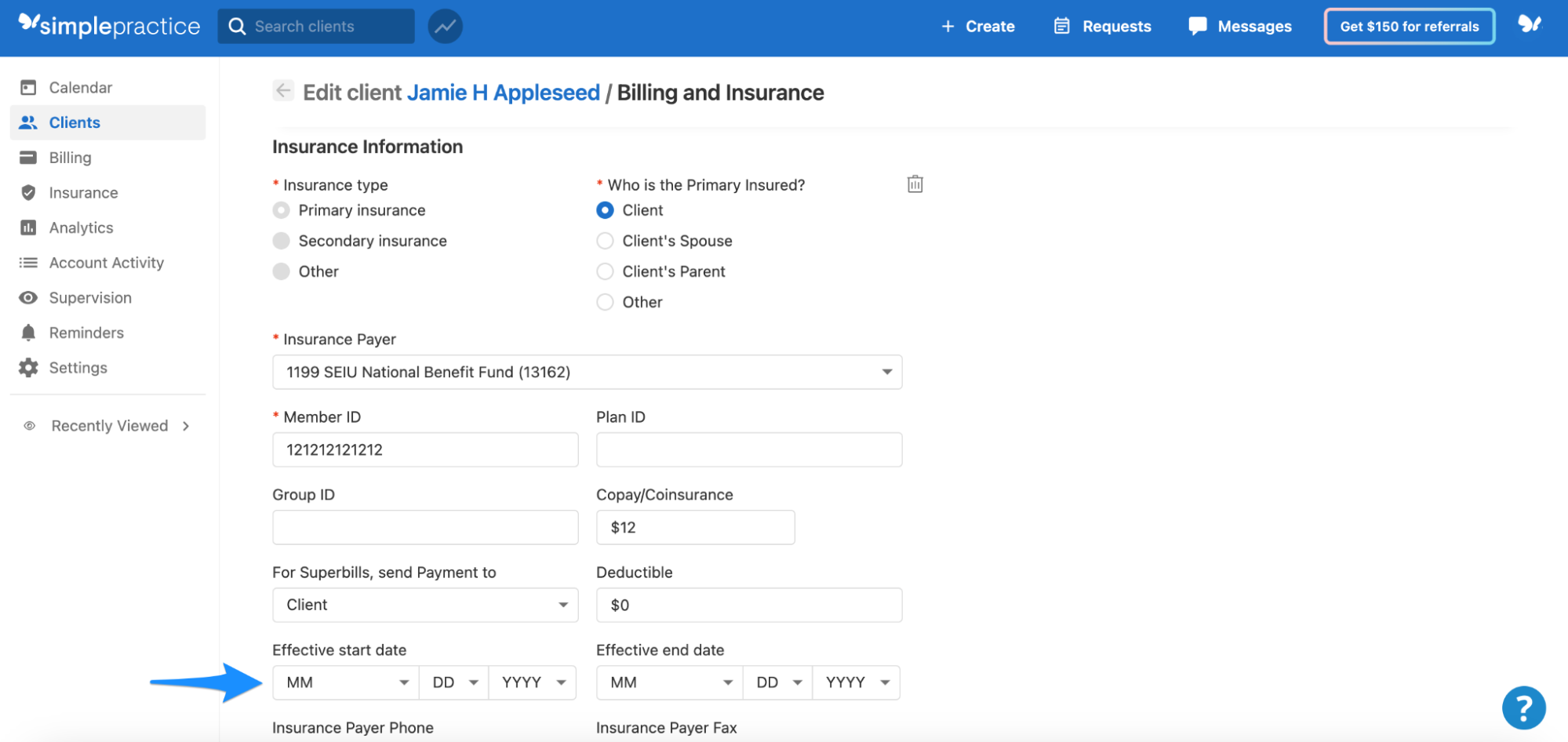Open the Calendar from the sidebar
1568x742 pixels.
point(80,87)
